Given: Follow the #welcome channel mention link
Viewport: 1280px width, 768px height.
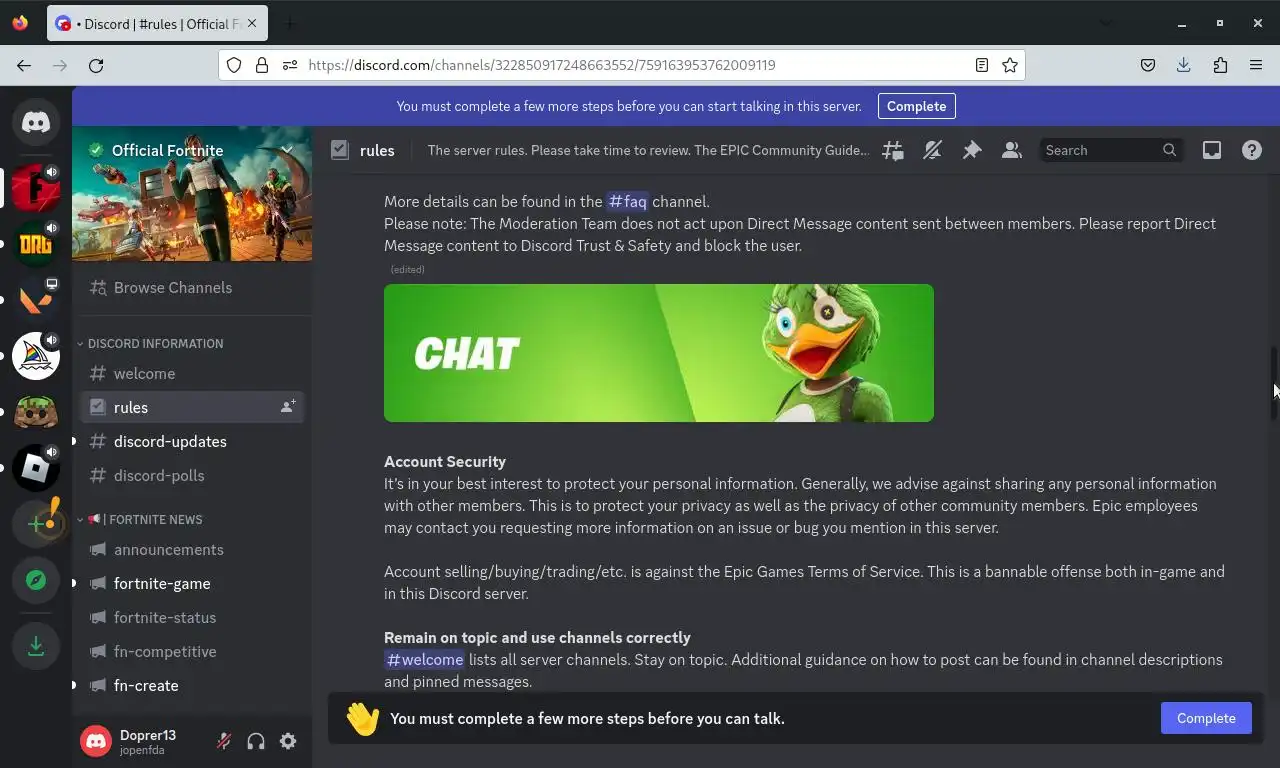Looking at the screenshot, I should 425,659.
